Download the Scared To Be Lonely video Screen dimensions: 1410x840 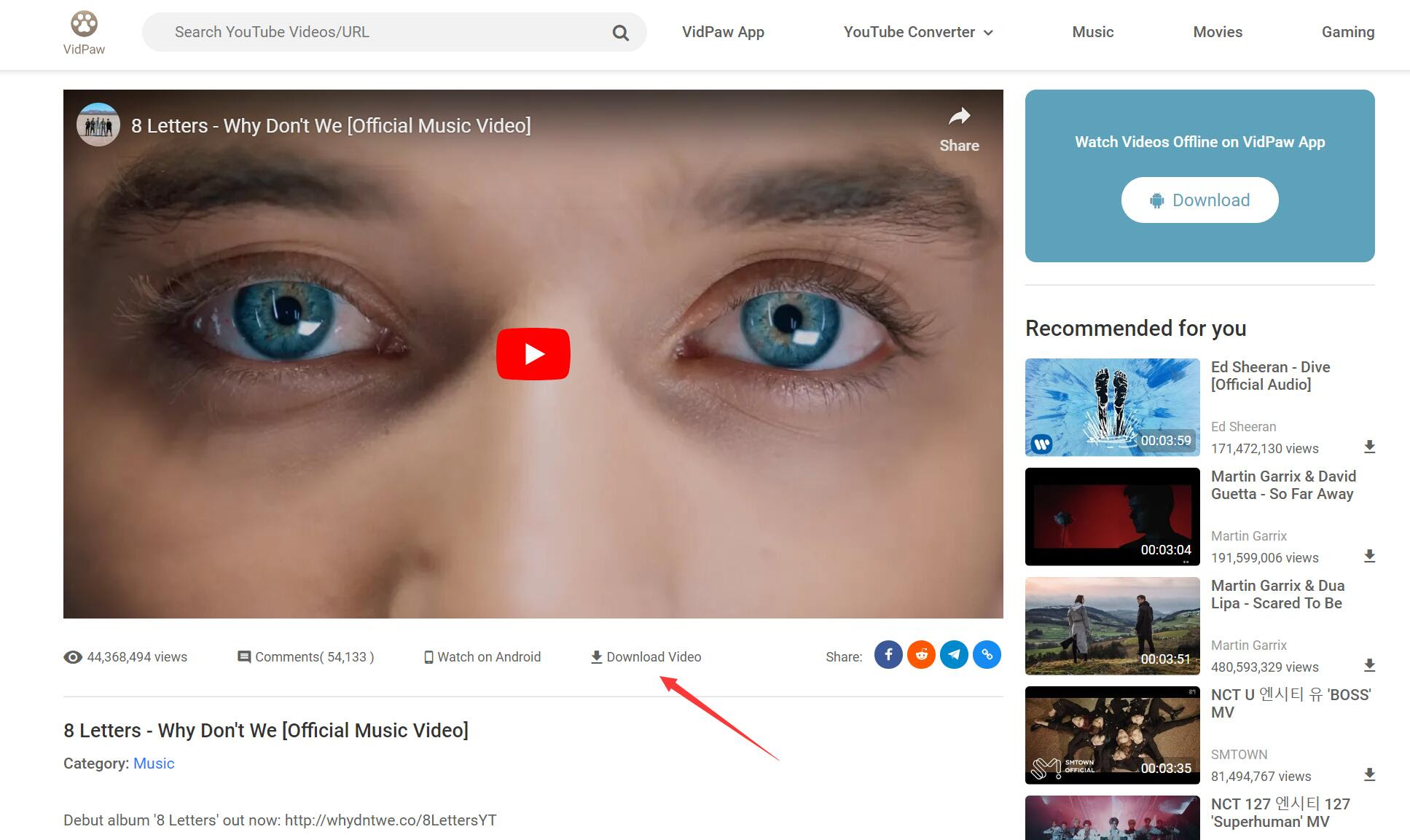point(1369,665)
